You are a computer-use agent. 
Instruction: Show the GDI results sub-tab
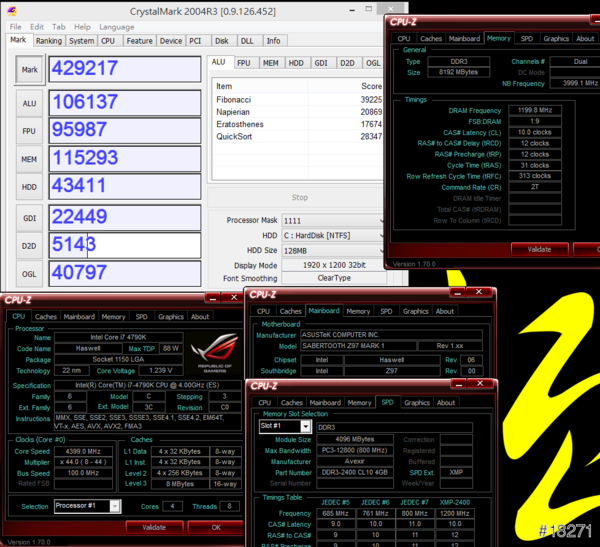321,63
